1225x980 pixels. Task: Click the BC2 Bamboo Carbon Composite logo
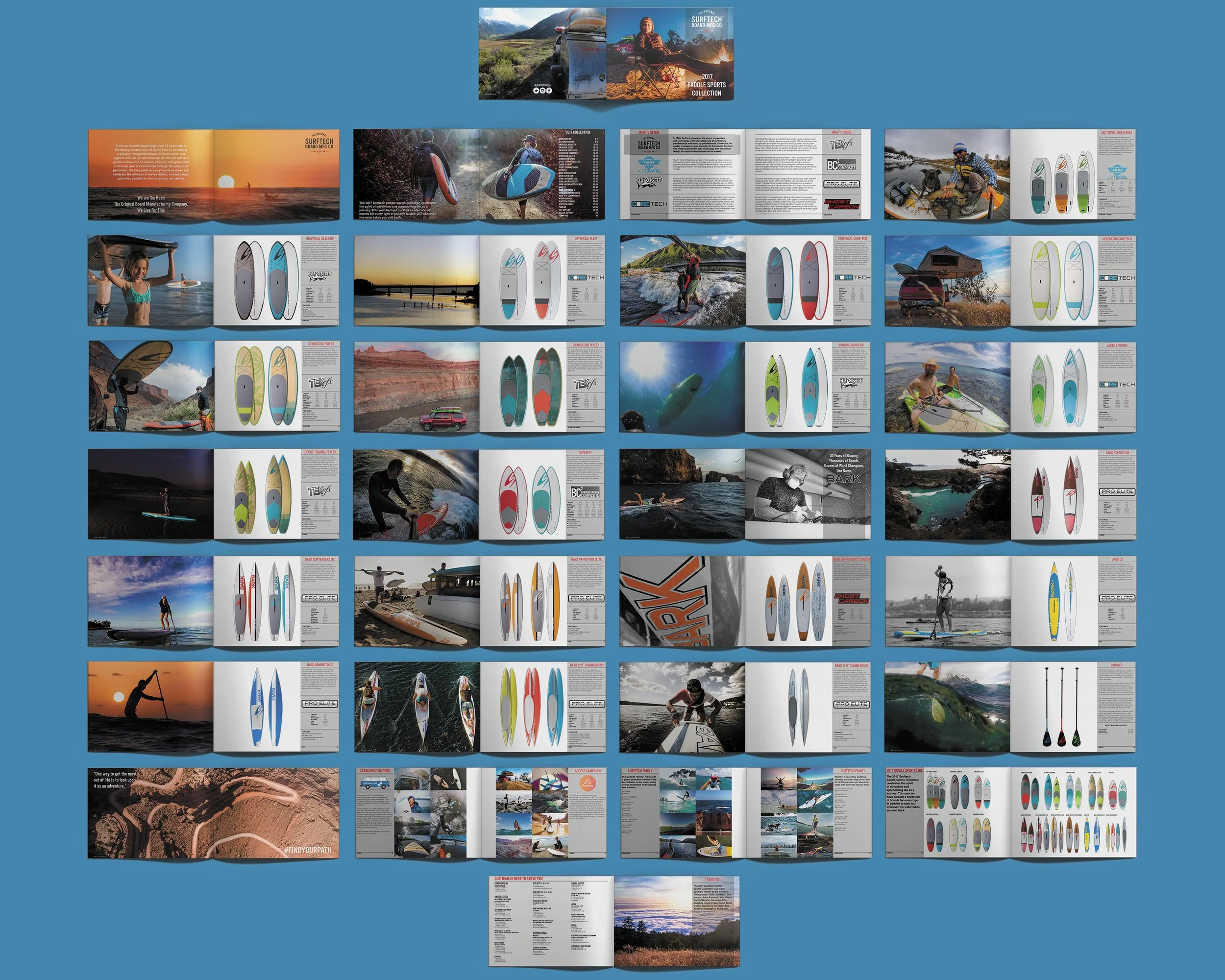click(x=841, y=165)
